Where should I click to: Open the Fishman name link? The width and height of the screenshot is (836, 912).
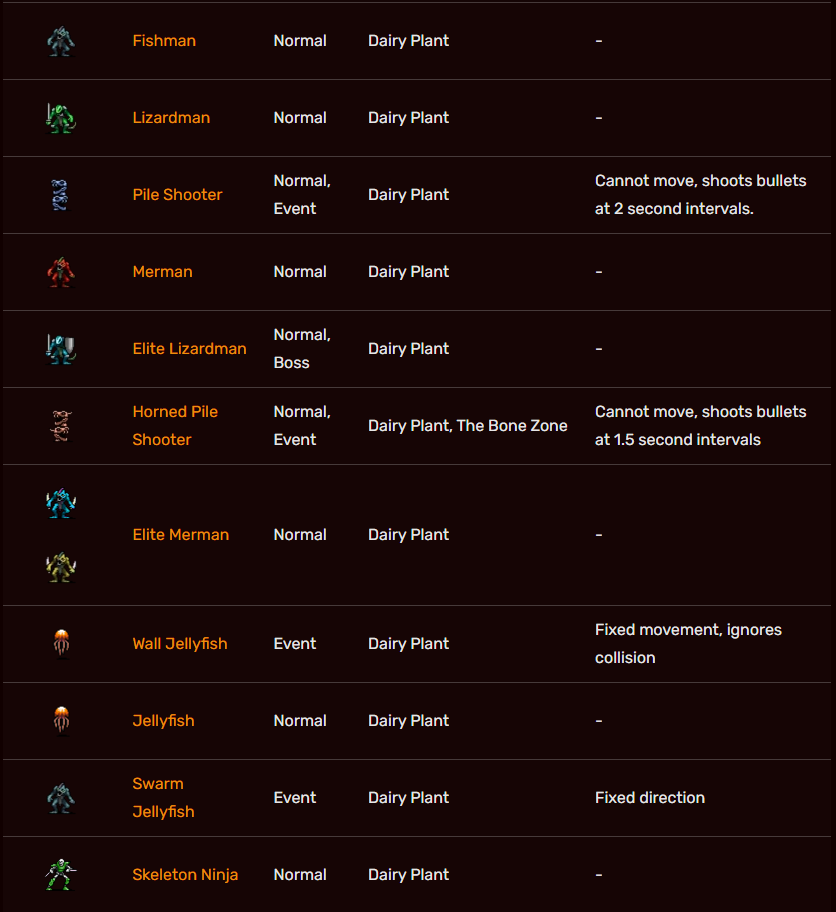tap(164, 41)
